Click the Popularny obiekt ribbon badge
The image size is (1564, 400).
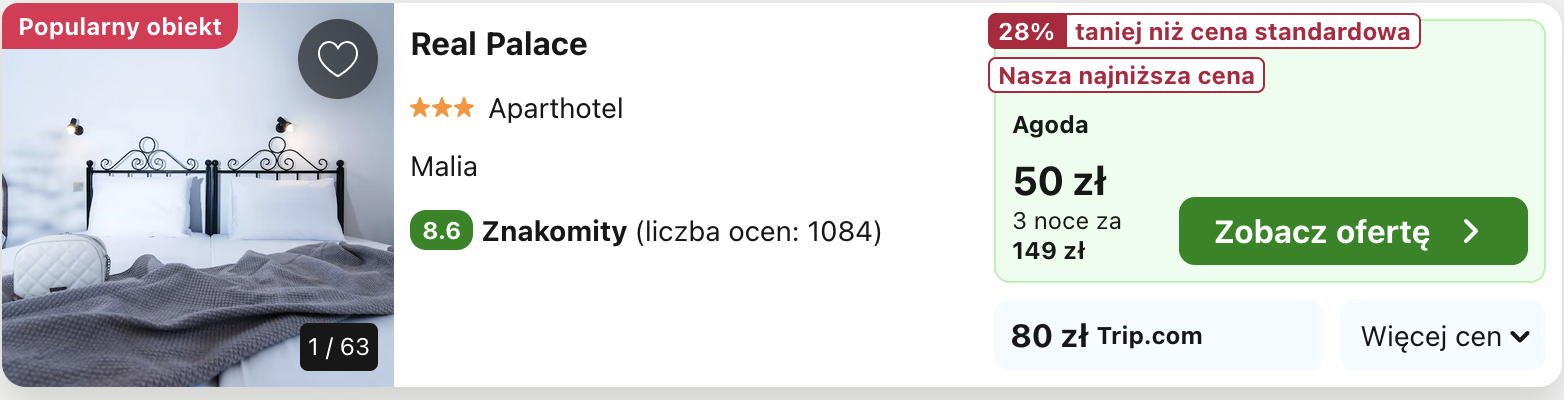pos(120,26)
